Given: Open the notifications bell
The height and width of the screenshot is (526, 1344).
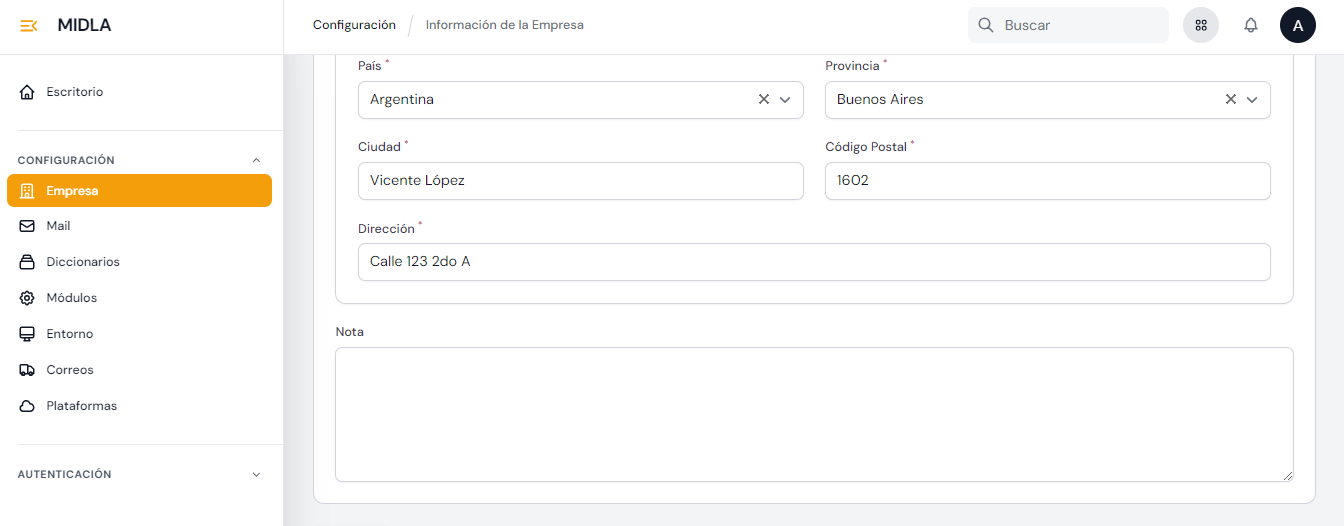Looking at the screenshot, I should click(x=1250, y=25).
